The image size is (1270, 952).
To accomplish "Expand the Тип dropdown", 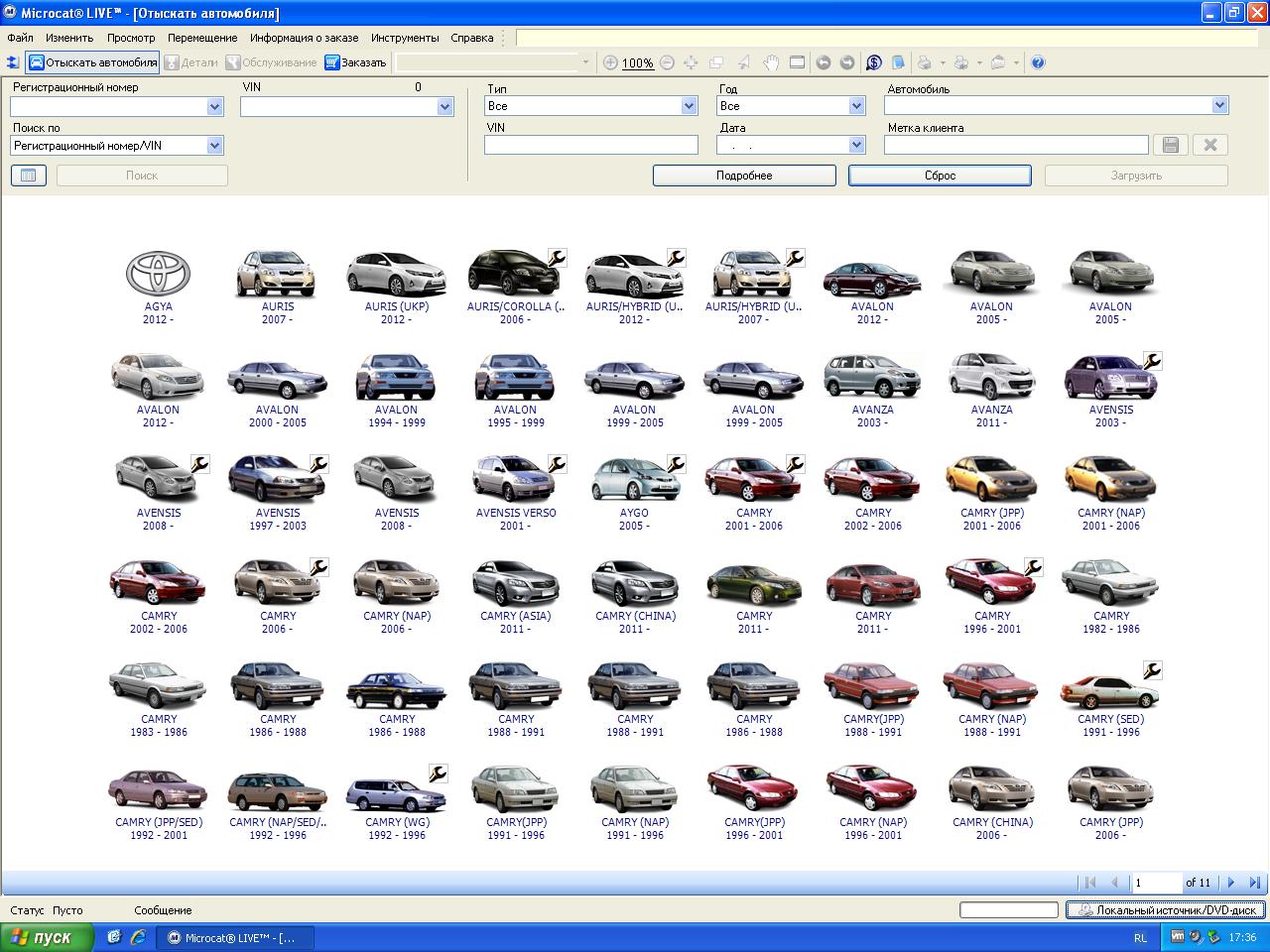I will click(x=689, y=106).
